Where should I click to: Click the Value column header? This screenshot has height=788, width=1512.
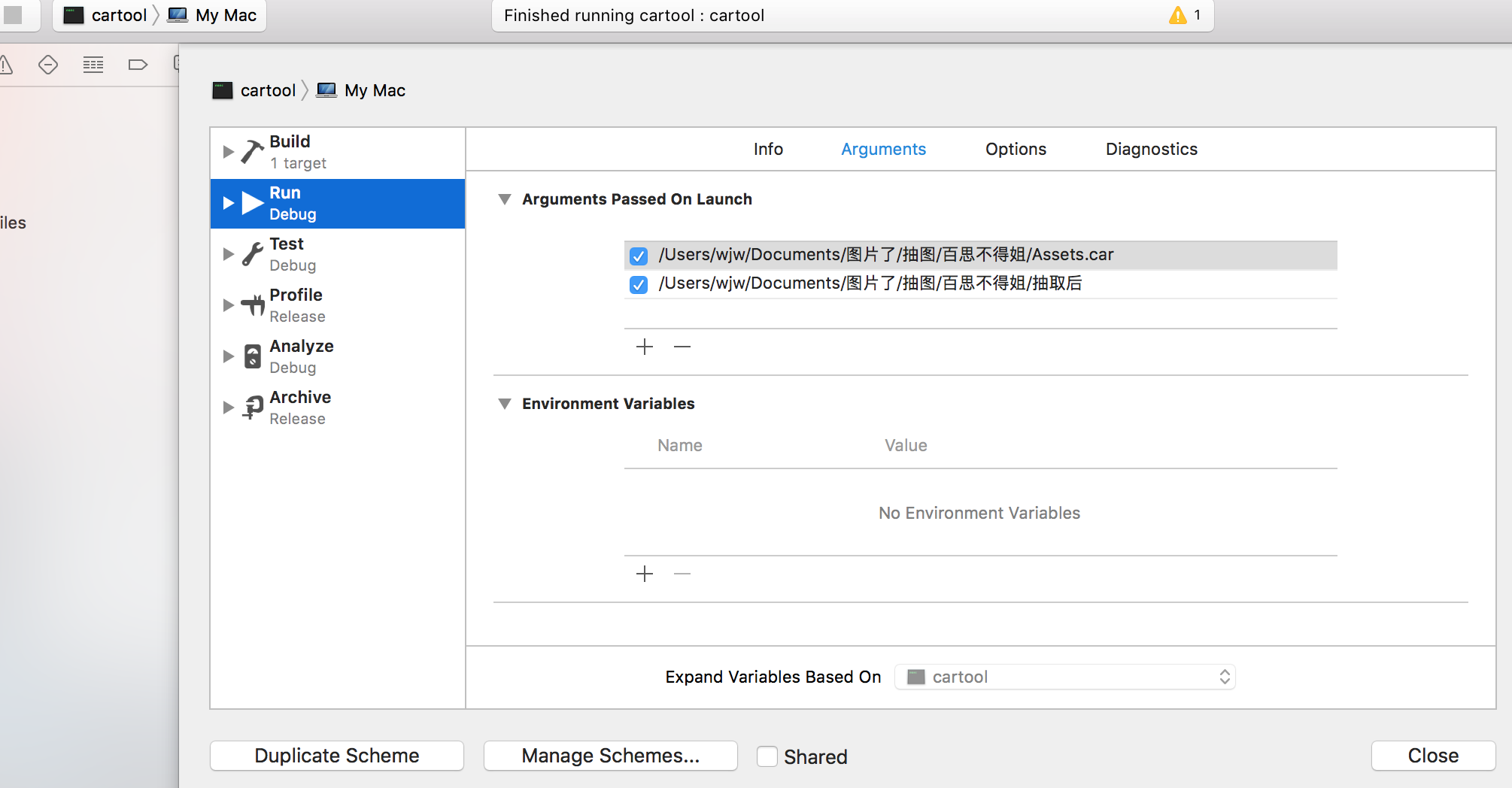tap(906, 445)
